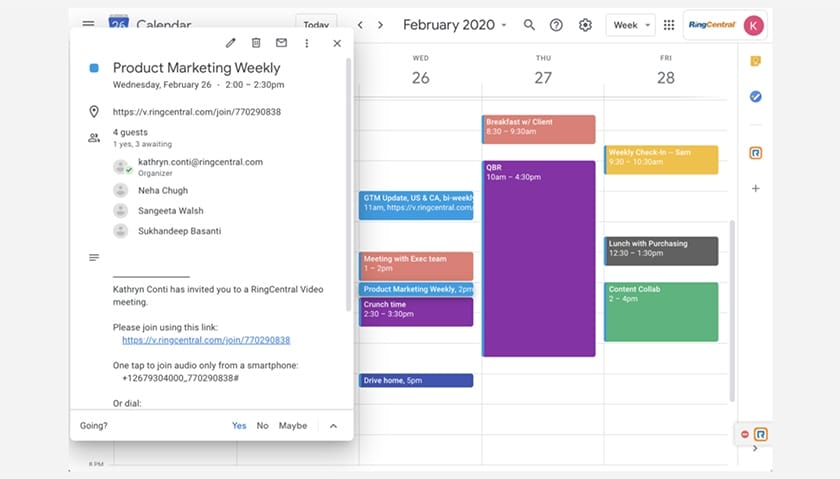Open Weekly Check-in – Sam event
This screenshot has width=840, height=479.
(661, 160)
